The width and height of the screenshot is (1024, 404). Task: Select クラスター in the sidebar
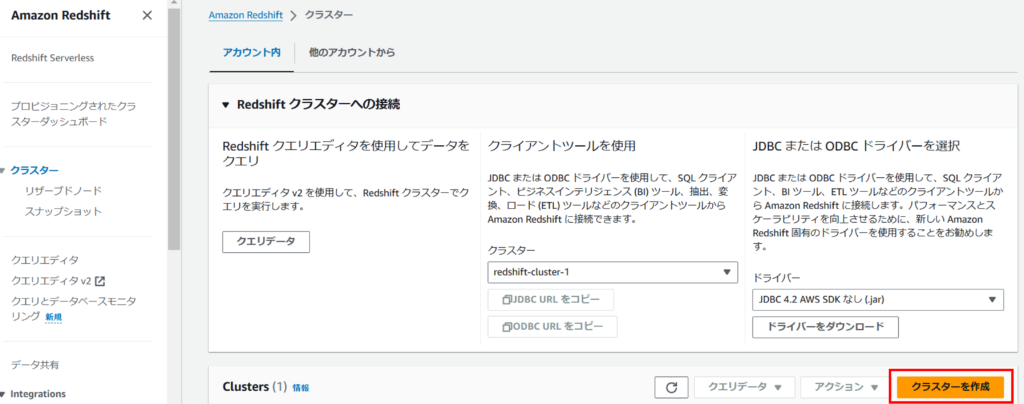[x=35, y=171]
